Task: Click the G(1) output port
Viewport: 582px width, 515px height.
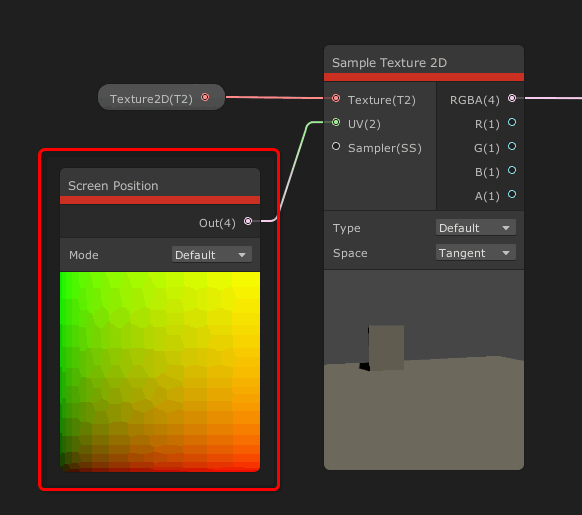Action: (x=512, y=146)
